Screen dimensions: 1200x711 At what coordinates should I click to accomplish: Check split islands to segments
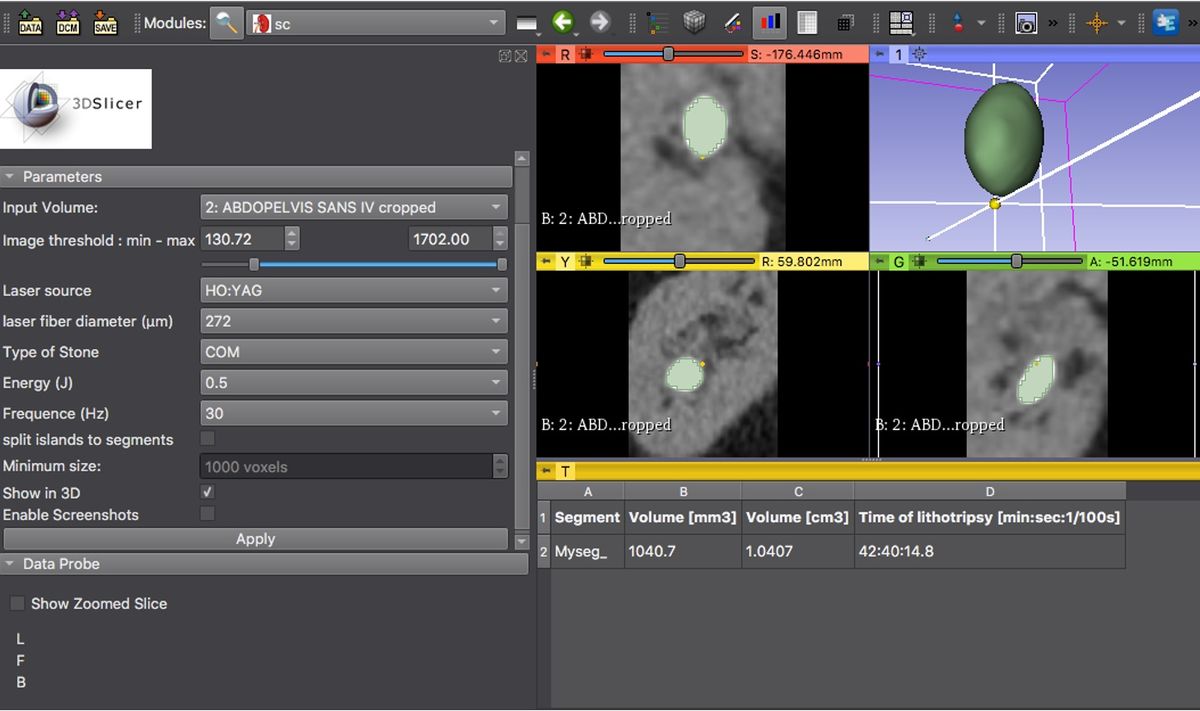(x=207, y=440)
